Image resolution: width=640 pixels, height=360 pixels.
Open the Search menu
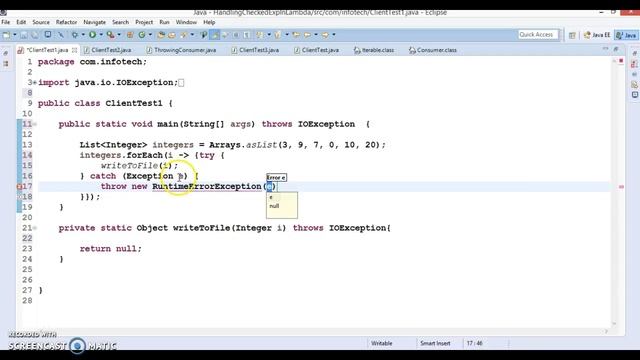120,22
